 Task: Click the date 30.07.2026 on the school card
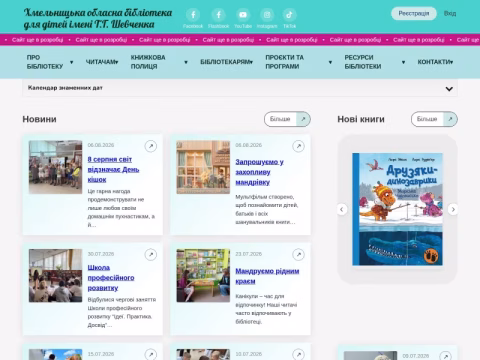(x=101, y=254)
